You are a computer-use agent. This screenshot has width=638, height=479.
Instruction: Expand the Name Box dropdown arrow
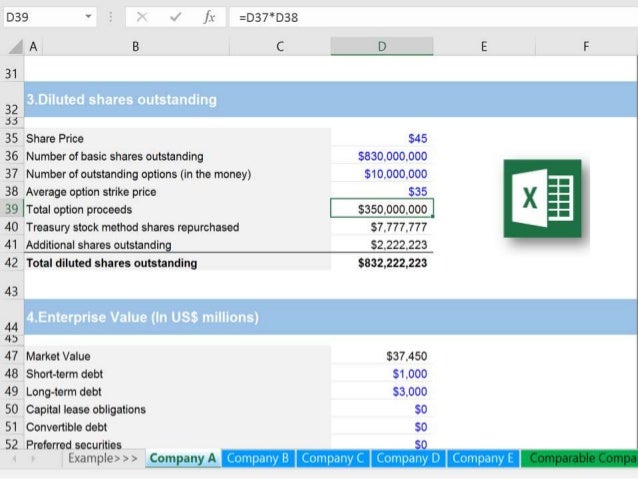click(88, 17)
